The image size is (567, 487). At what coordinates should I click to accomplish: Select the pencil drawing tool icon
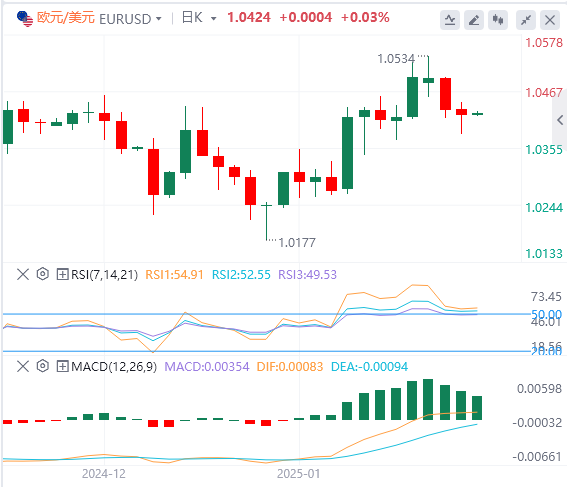pos(474,20)
